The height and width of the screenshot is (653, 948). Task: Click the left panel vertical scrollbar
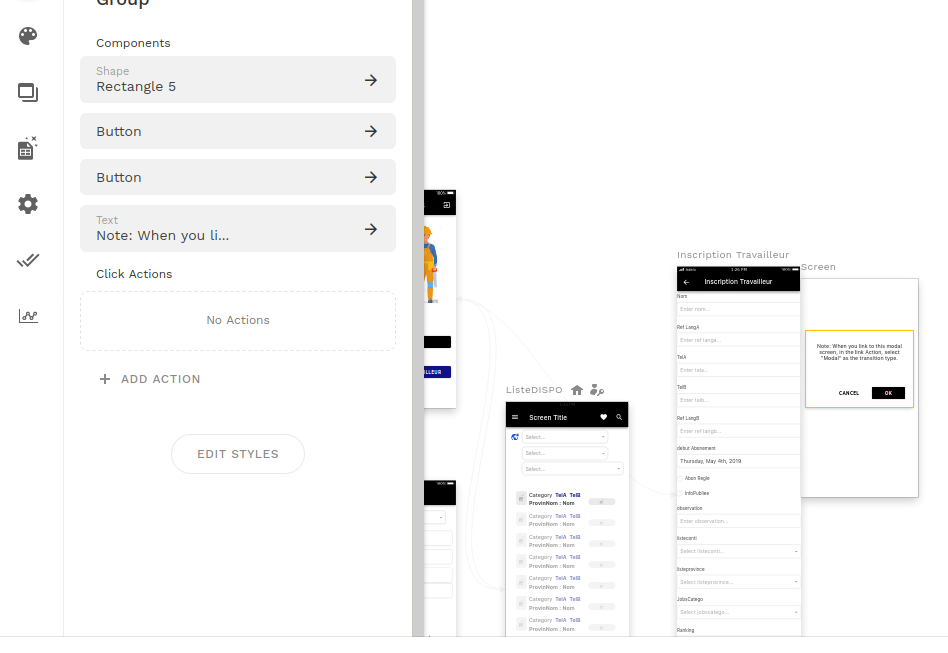[x=418, y=318]
